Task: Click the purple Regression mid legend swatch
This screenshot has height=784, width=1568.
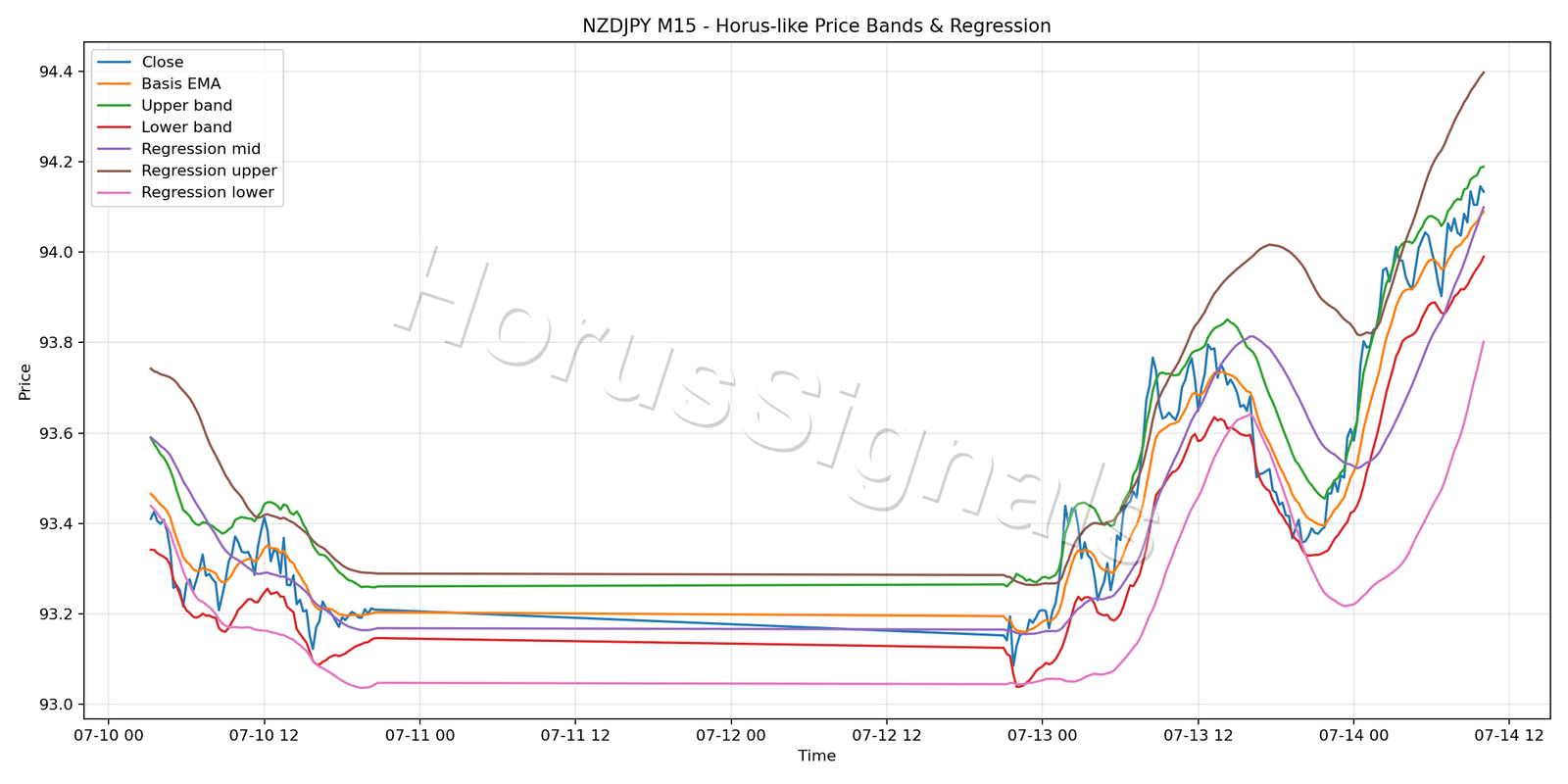Action: pos(114,149)
